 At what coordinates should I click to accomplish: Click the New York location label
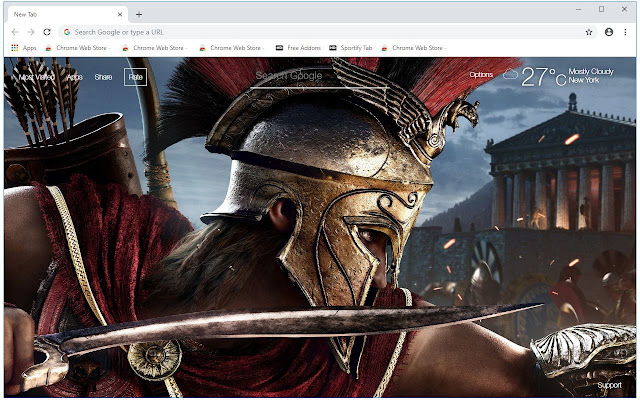coord(584,80)
